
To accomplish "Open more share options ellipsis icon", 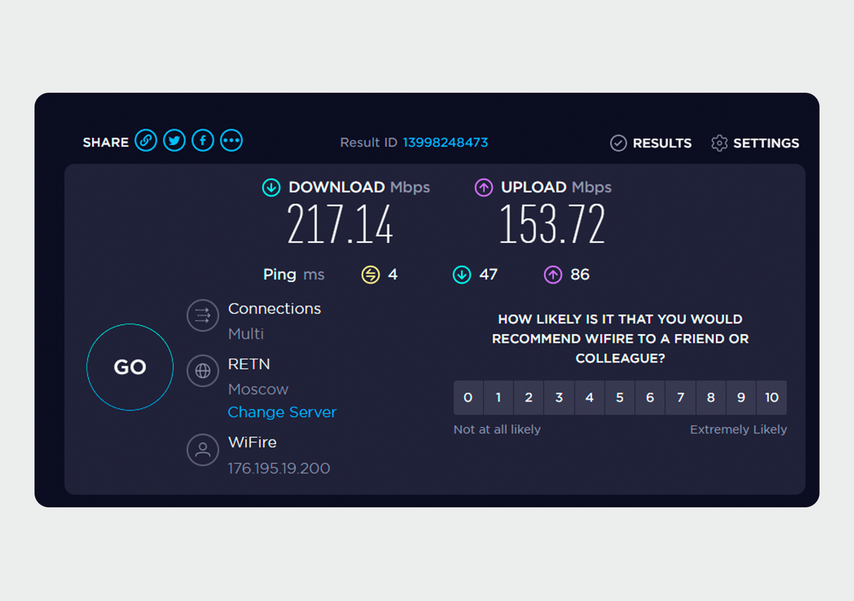I will [x=231, y=141].
